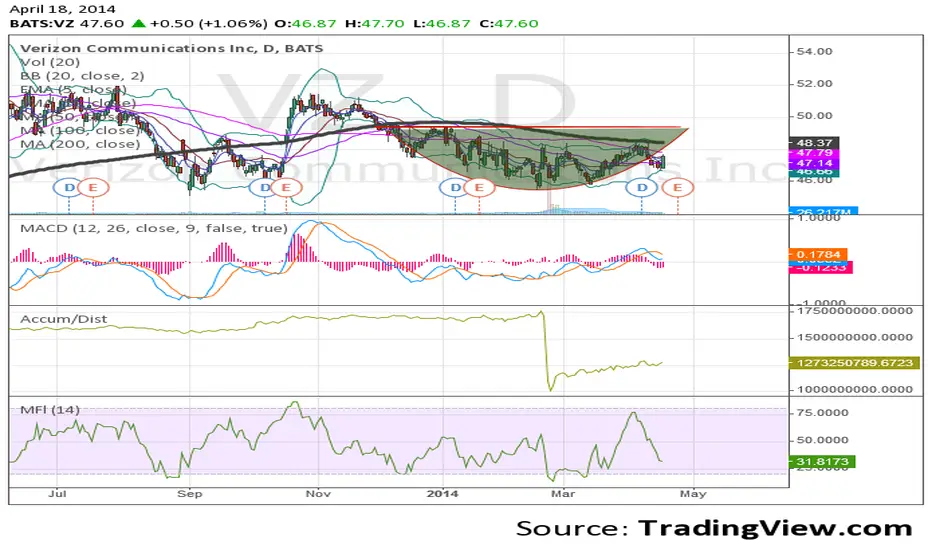Click the green up-arrow change indicator

click(138, 24)
